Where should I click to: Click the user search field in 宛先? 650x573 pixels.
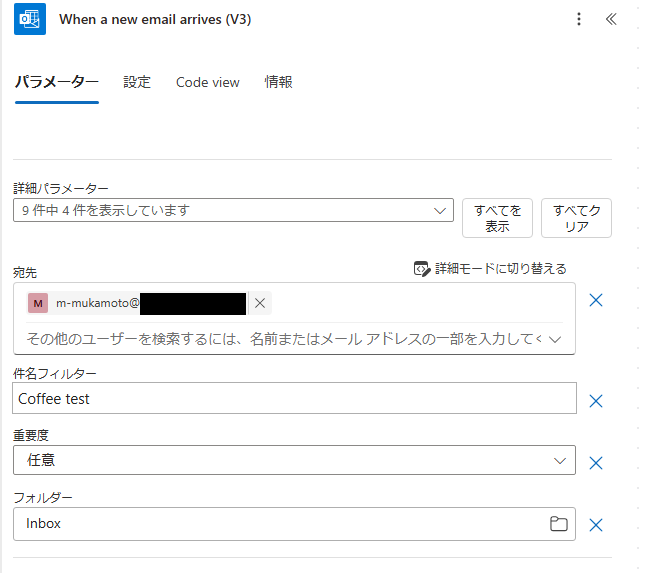coord(284,339)
